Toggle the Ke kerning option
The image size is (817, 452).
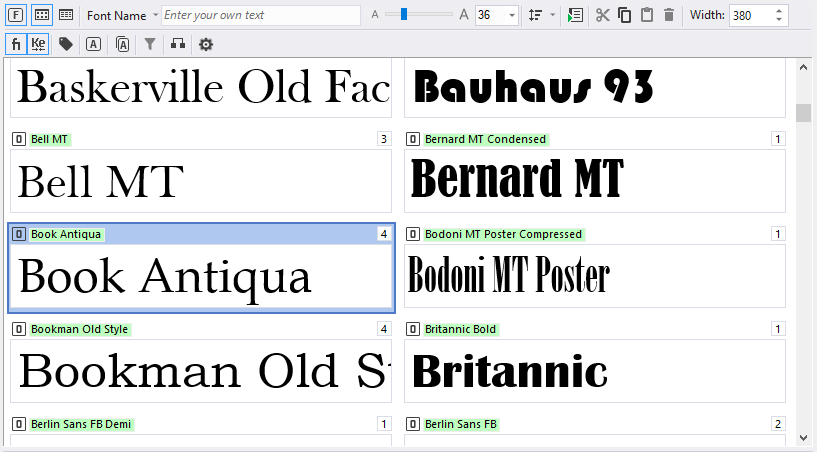(x=38, y=44)
